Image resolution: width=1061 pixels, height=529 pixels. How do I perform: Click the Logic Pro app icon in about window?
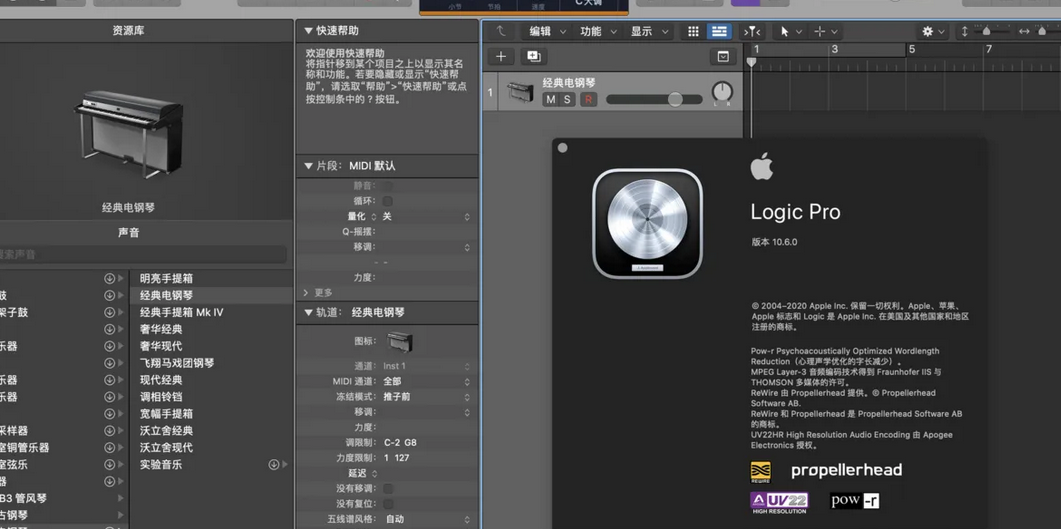(x=648, y=223)
